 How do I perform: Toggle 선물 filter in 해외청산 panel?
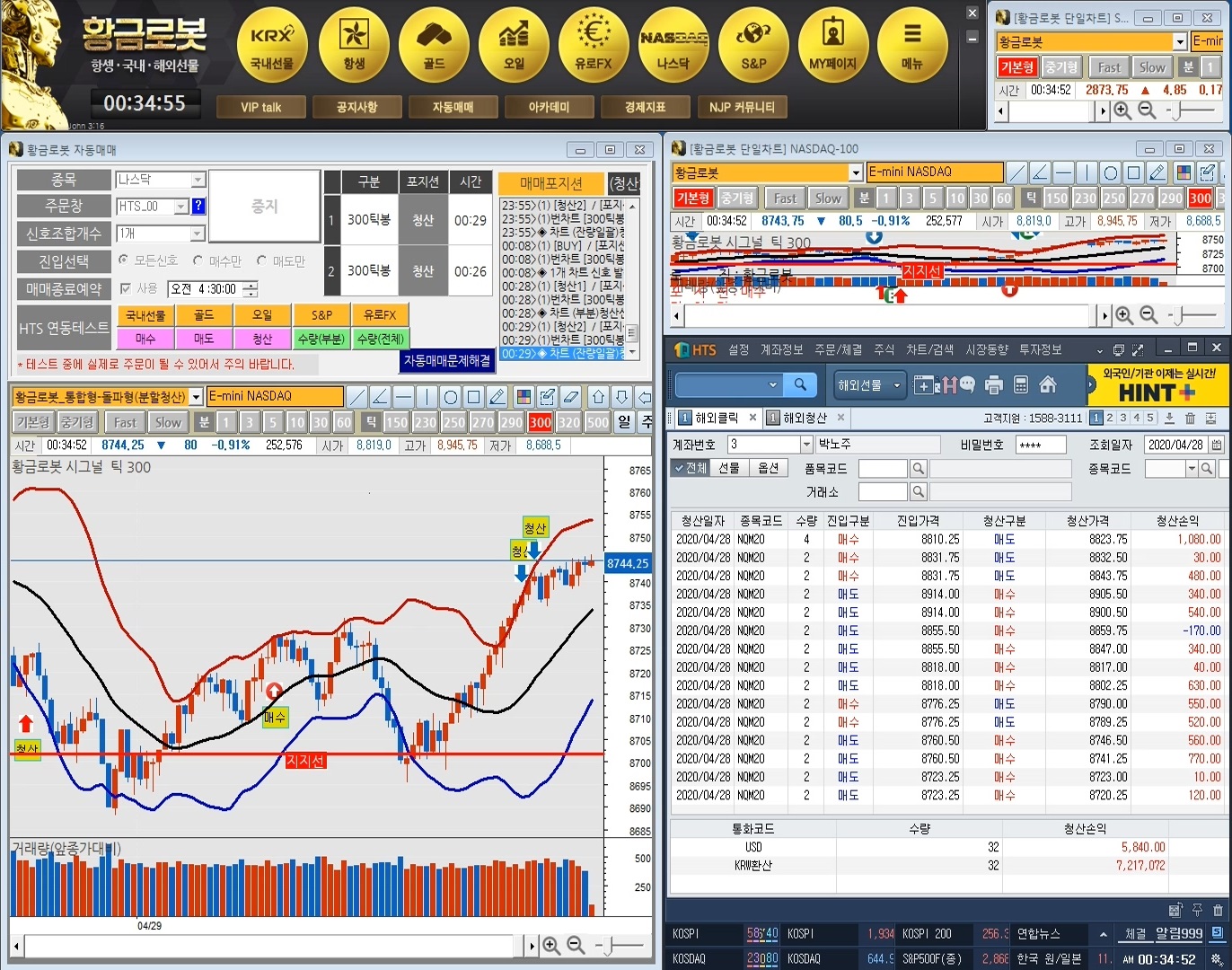coord(728,468)
